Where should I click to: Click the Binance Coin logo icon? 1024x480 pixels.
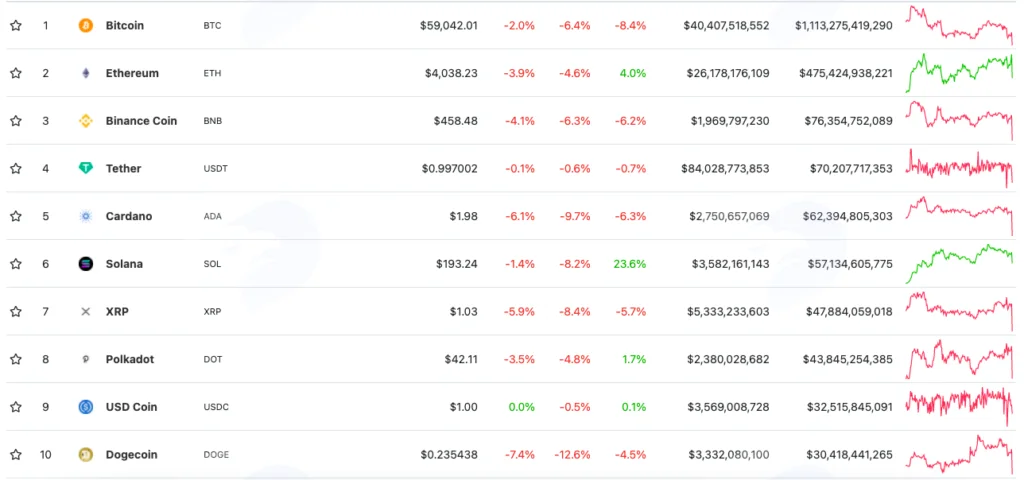click(86, 121)
